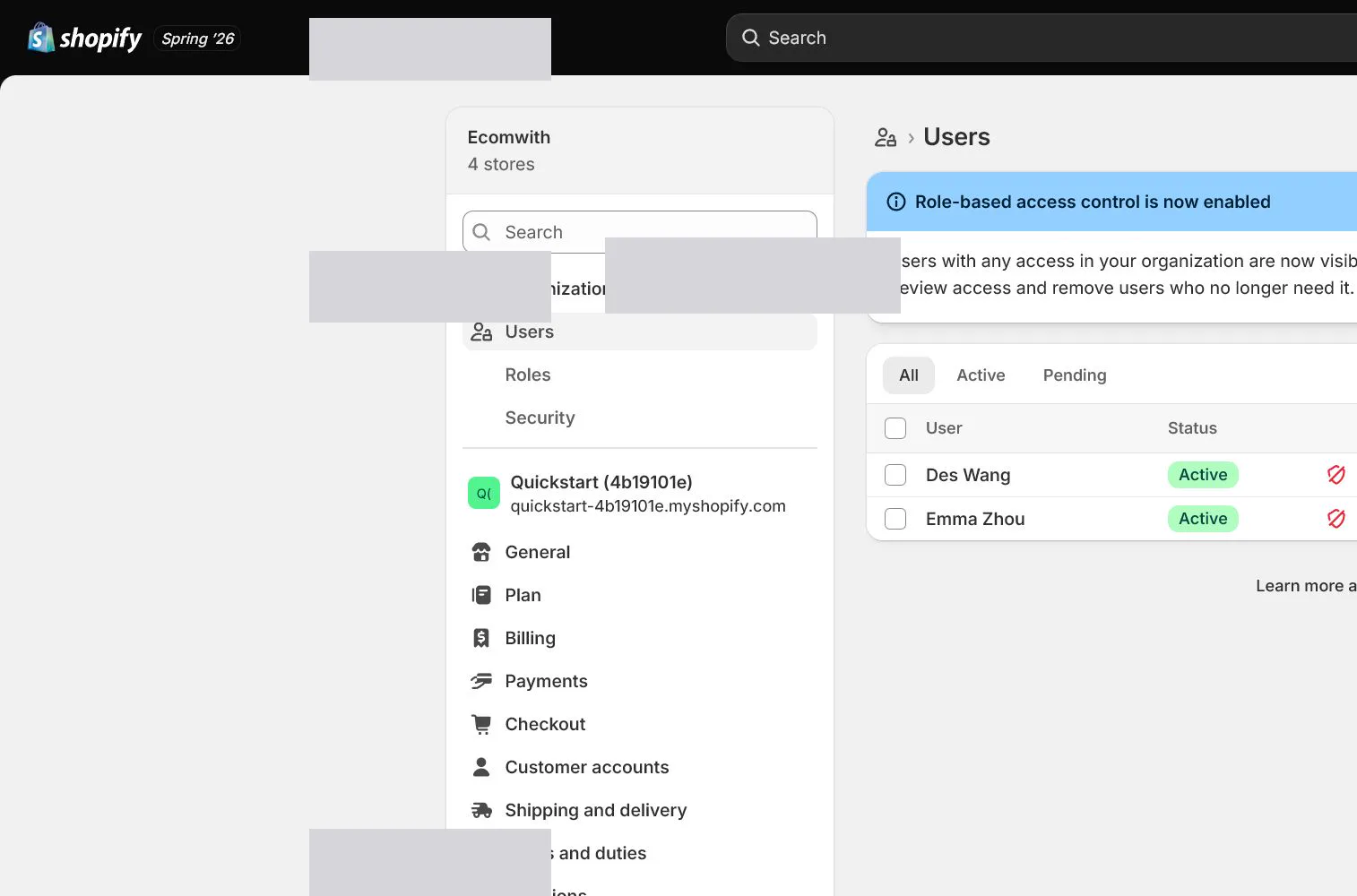Screen dimensions: 1357x896
Task: Click the Shipping truck icon
Action: tap(481, 810)
